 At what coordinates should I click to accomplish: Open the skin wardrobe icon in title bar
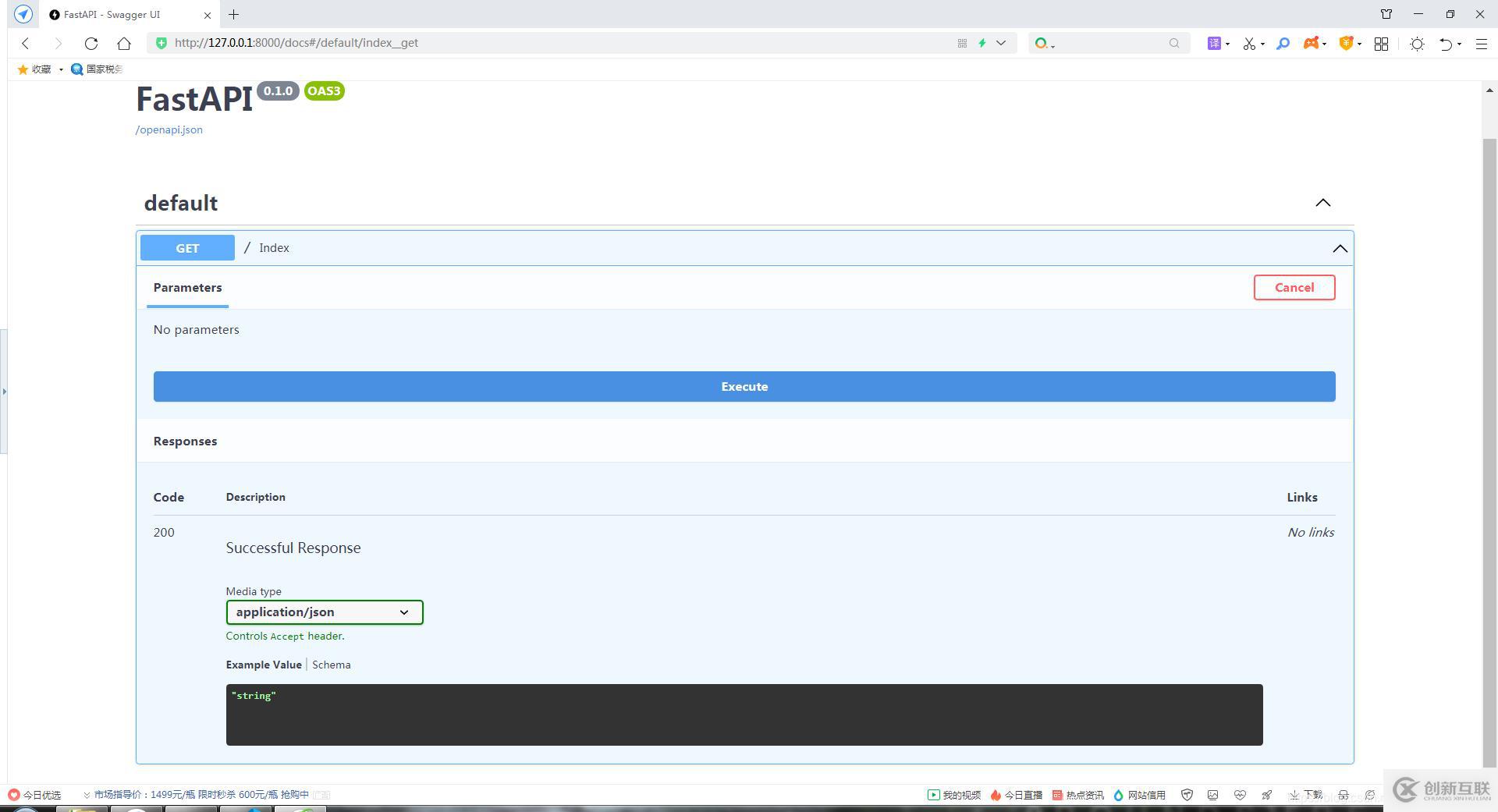[1386, 14]
